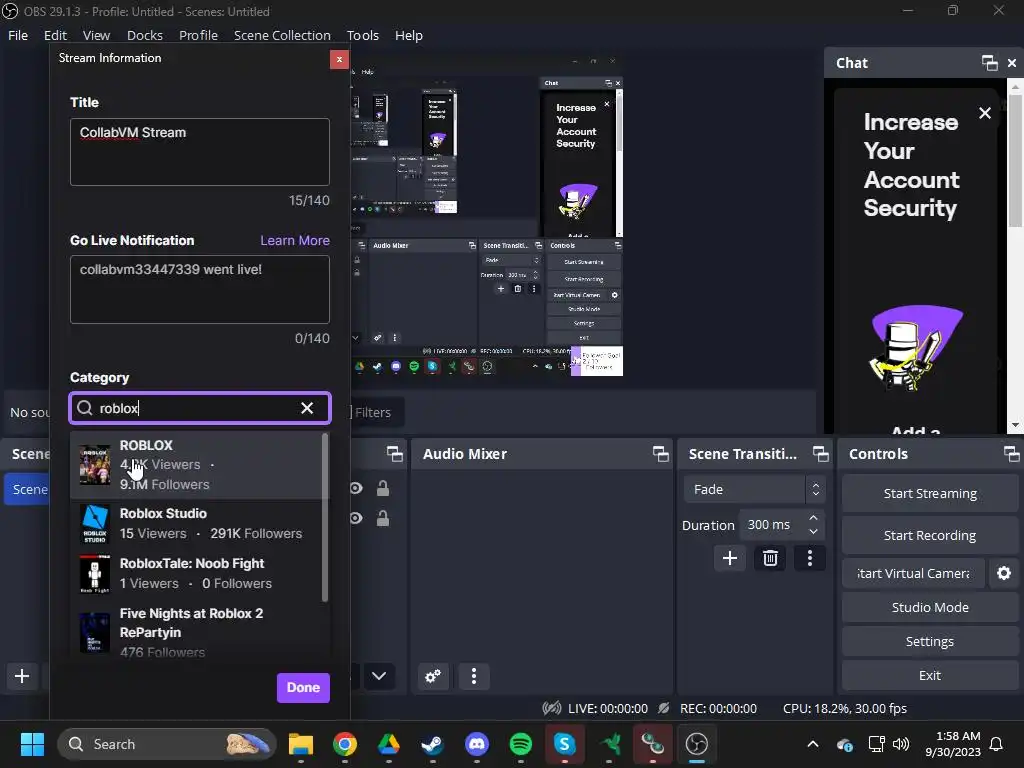Remove the selected scene transition

tap(770, 558)
